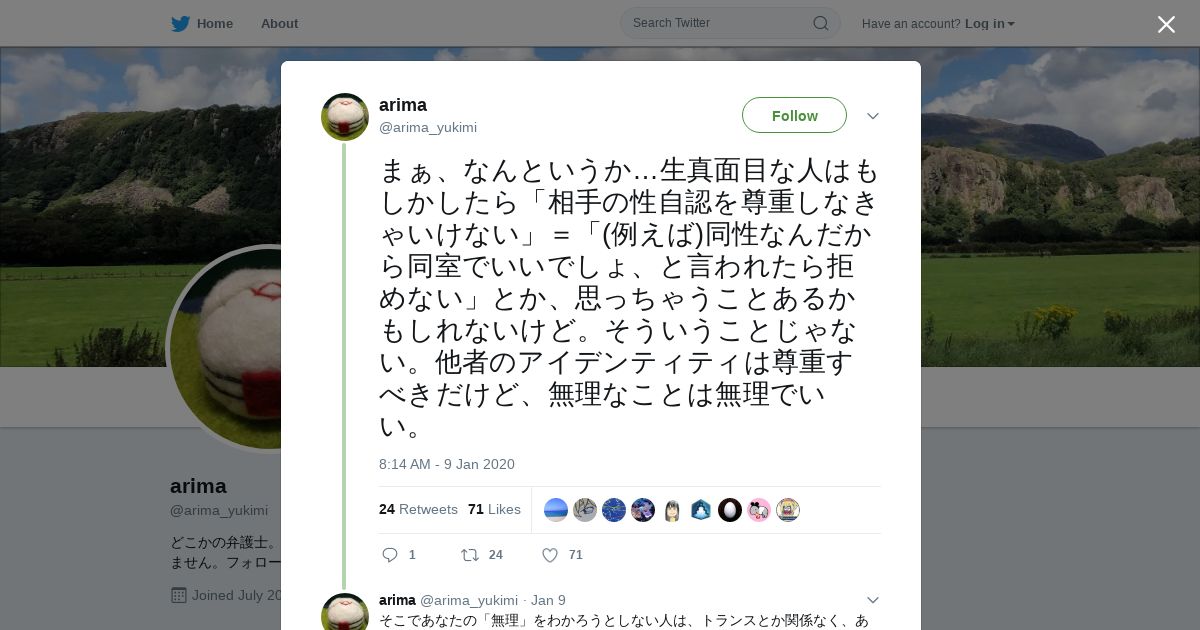1200x630 pixels.
Task: Close the tweet overlay with the X
Action: (x=1166, y=24)
